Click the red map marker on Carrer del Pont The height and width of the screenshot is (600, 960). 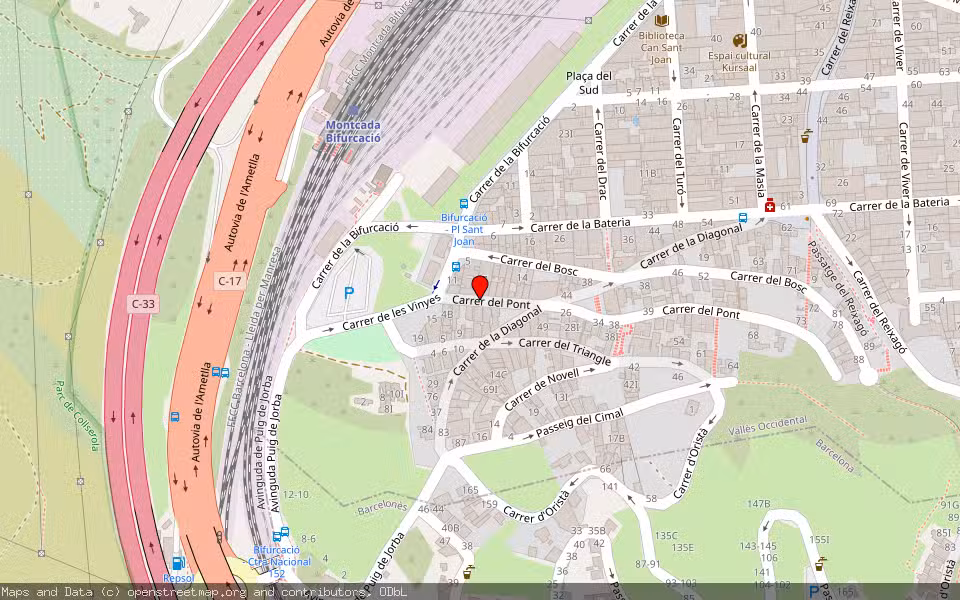480,284
